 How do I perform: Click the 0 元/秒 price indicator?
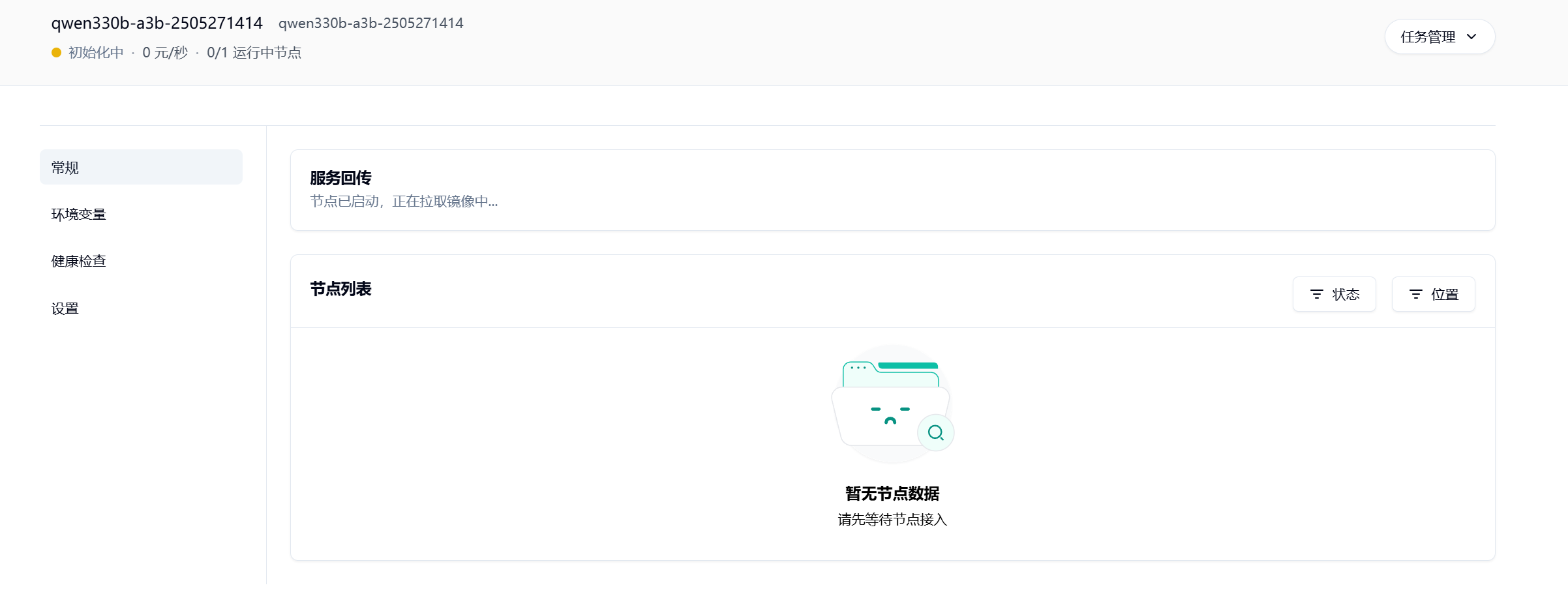[x=165, y=53]
